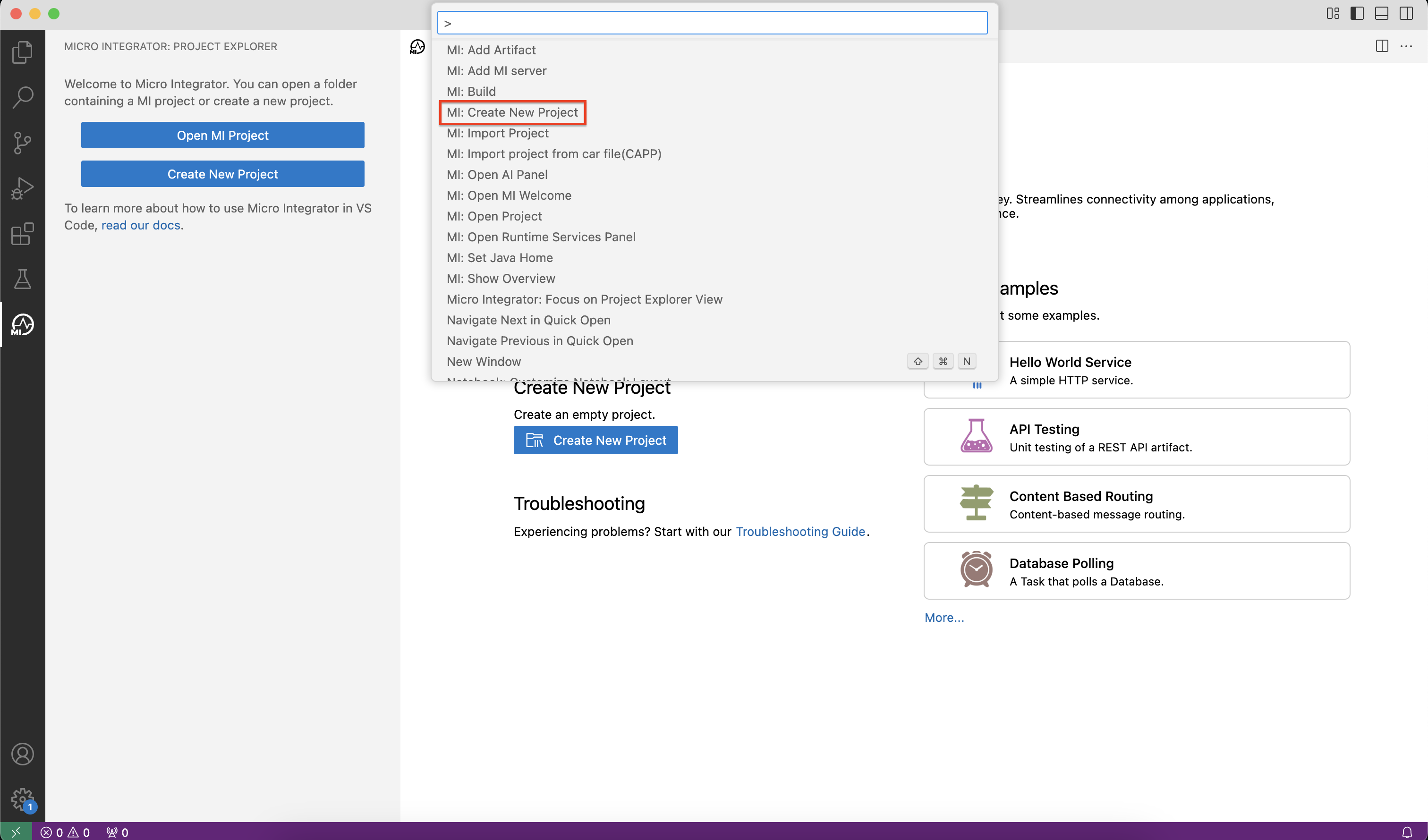Toggle the secondary side bar visibility
This screenshot has width=1428, height=840.
1406,14
